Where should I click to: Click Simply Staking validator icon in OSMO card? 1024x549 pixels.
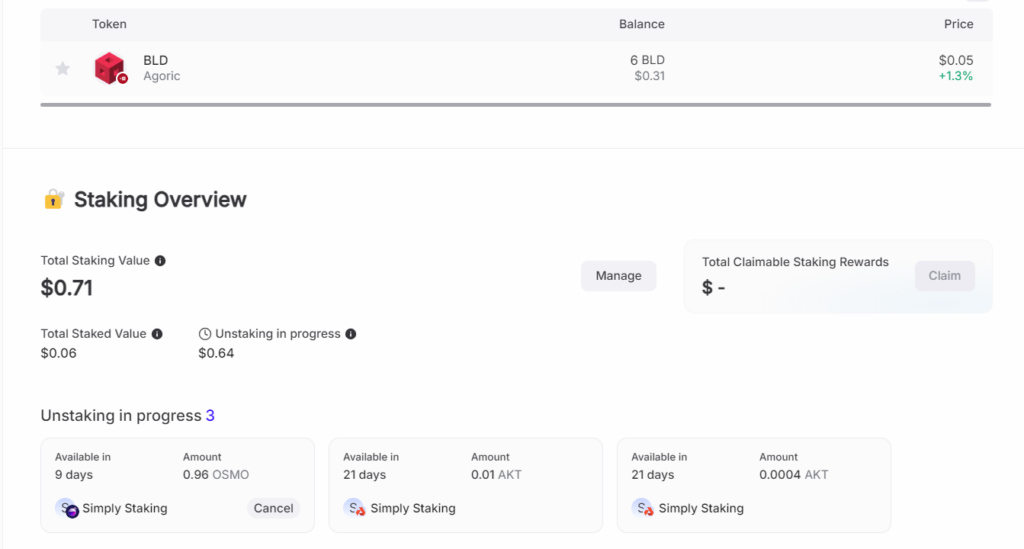coord(66,508)
